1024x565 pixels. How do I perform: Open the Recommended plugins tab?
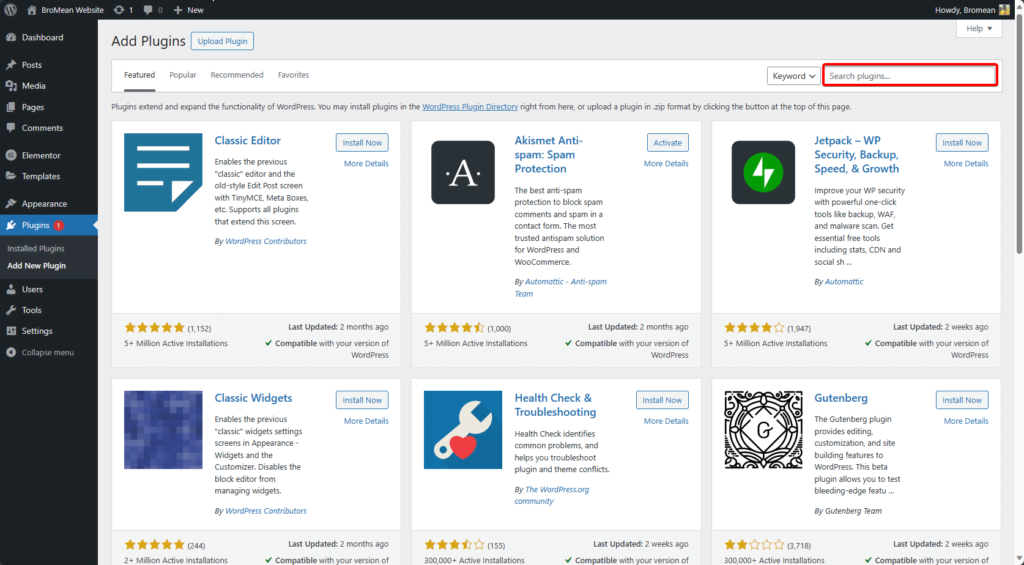(x=237, y=75)
